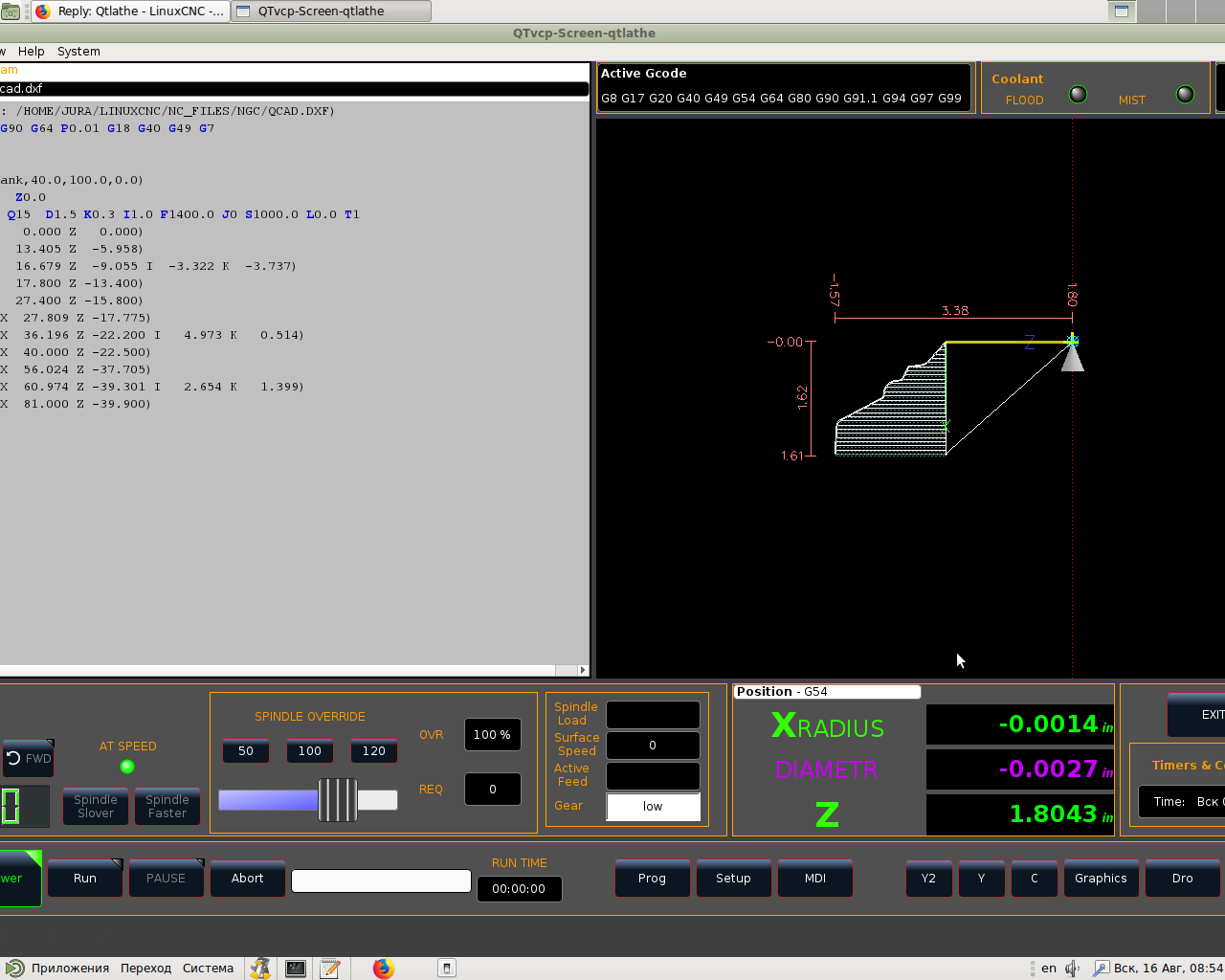
Task: Click the power button at bottom left
Action: tap(19, 878)
